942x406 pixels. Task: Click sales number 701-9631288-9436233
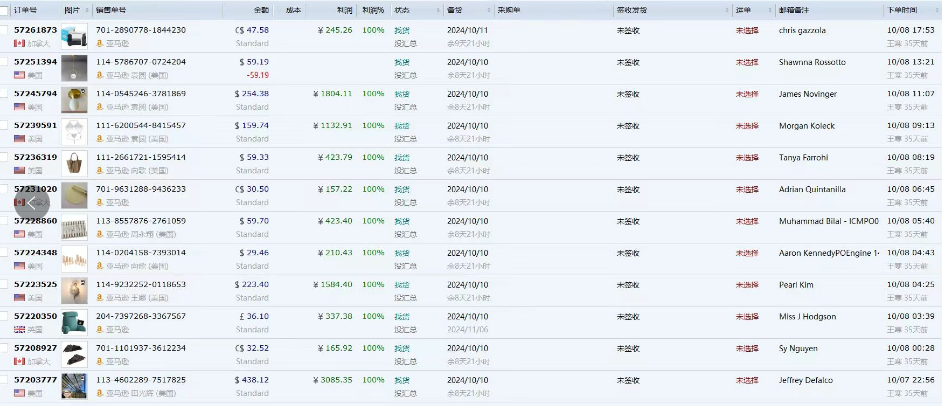[141, 189]
